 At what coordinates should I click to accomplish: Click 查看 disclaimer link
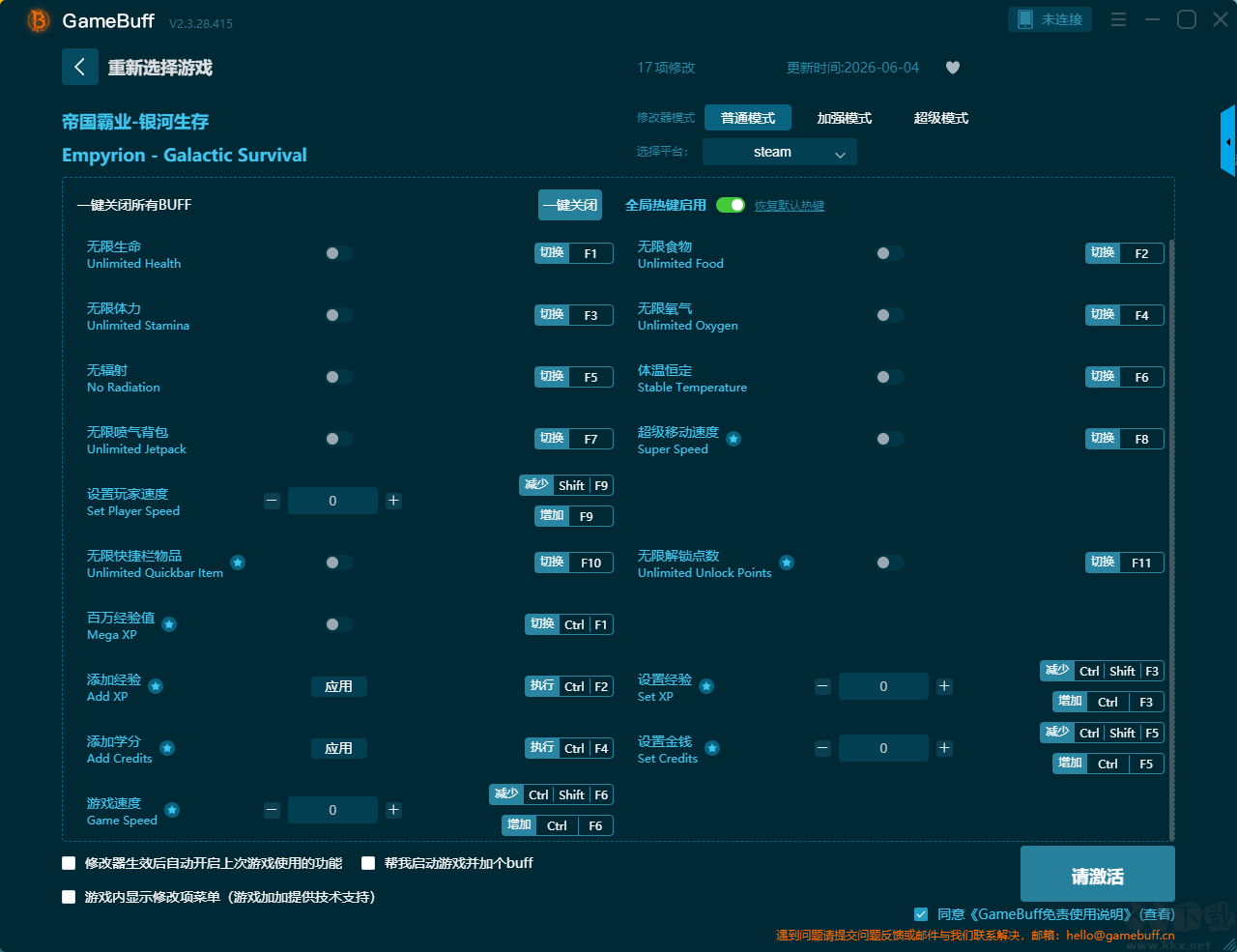click(x=1158, y=914)
